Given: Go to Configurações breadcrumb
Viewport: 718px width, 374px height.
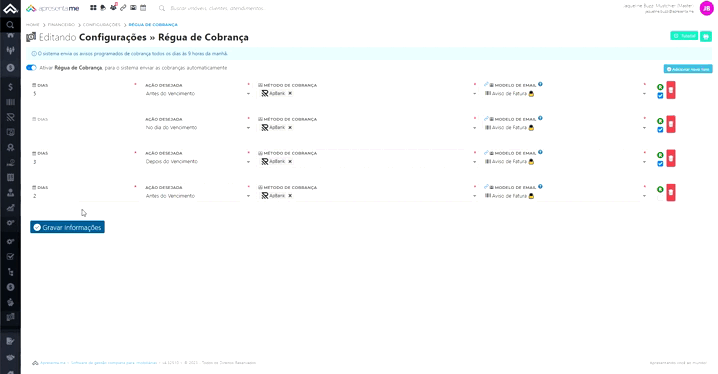Looking at the screenshot, I should tap(102, 25).
